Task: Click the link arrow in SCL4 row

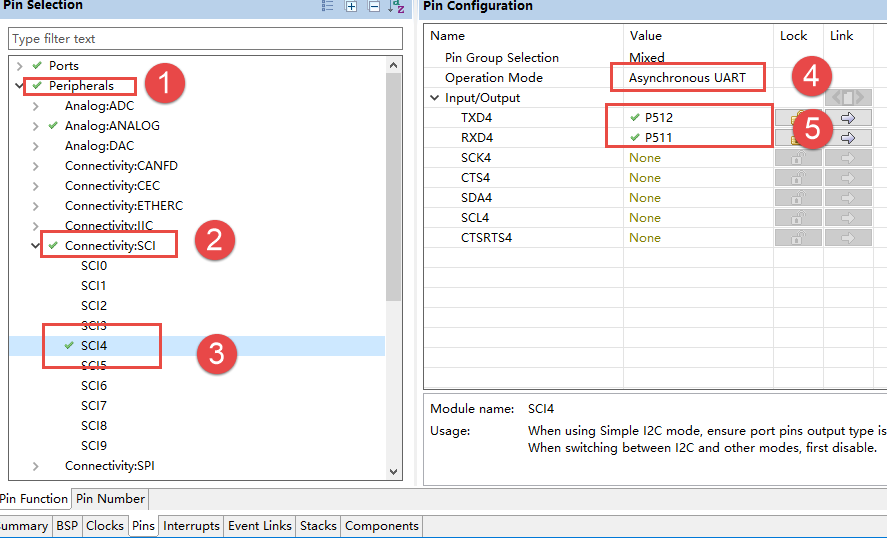Action: pos(847,218)
